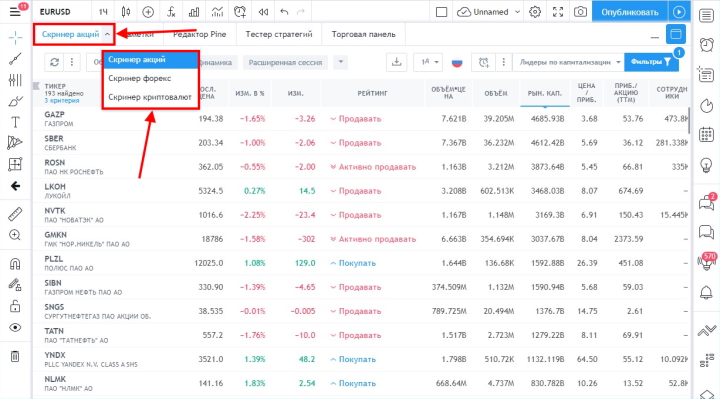Viewport: 720px width, 399px height.
Task: Sort by the РЫН. КАП. column
Action: (545, 93)
